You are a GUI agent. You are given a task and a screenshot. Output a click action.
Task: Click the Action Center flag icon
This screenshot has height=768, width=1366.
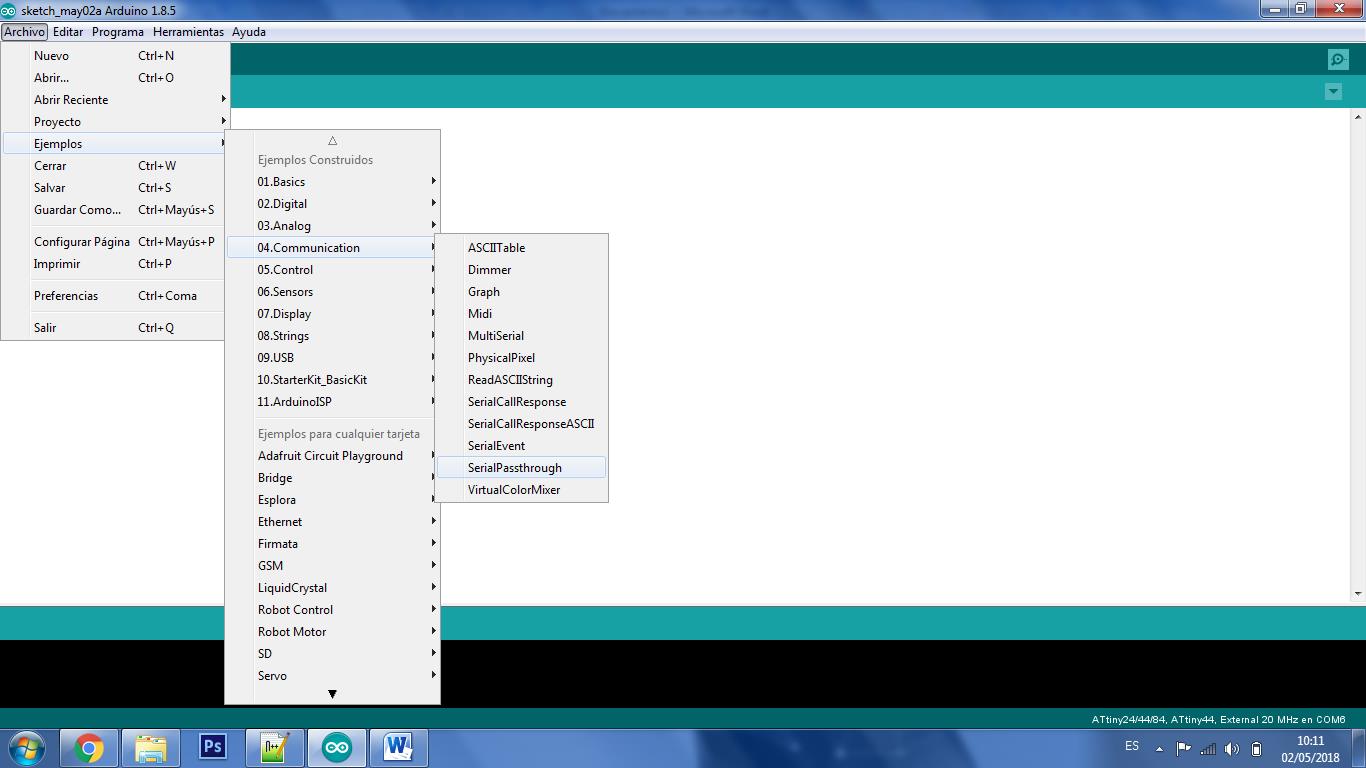1183,749
